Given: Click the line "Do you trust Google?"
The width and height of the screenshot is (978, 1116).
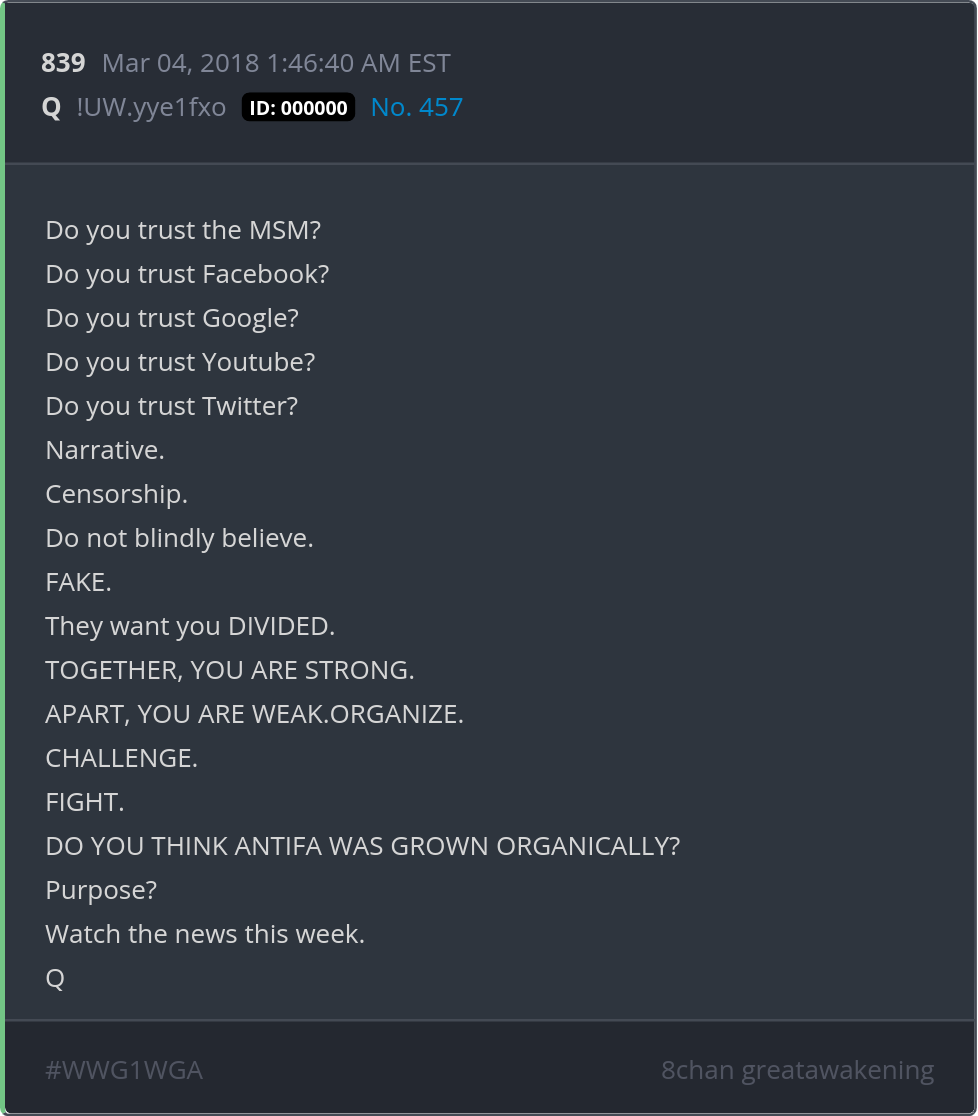Looking at the screenshot, I should click(x=172, y=318).
